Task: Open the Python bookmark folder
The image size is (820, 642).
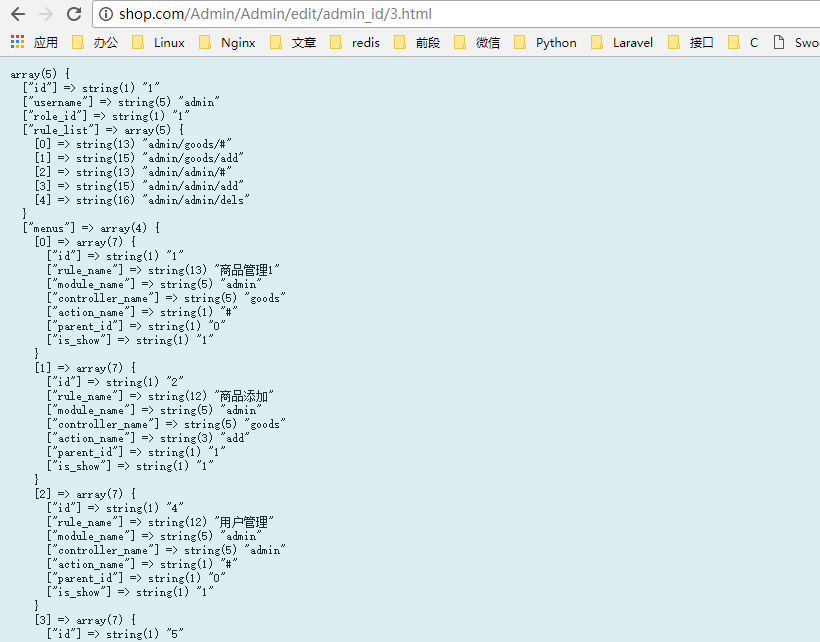Action: coord(546,42)
